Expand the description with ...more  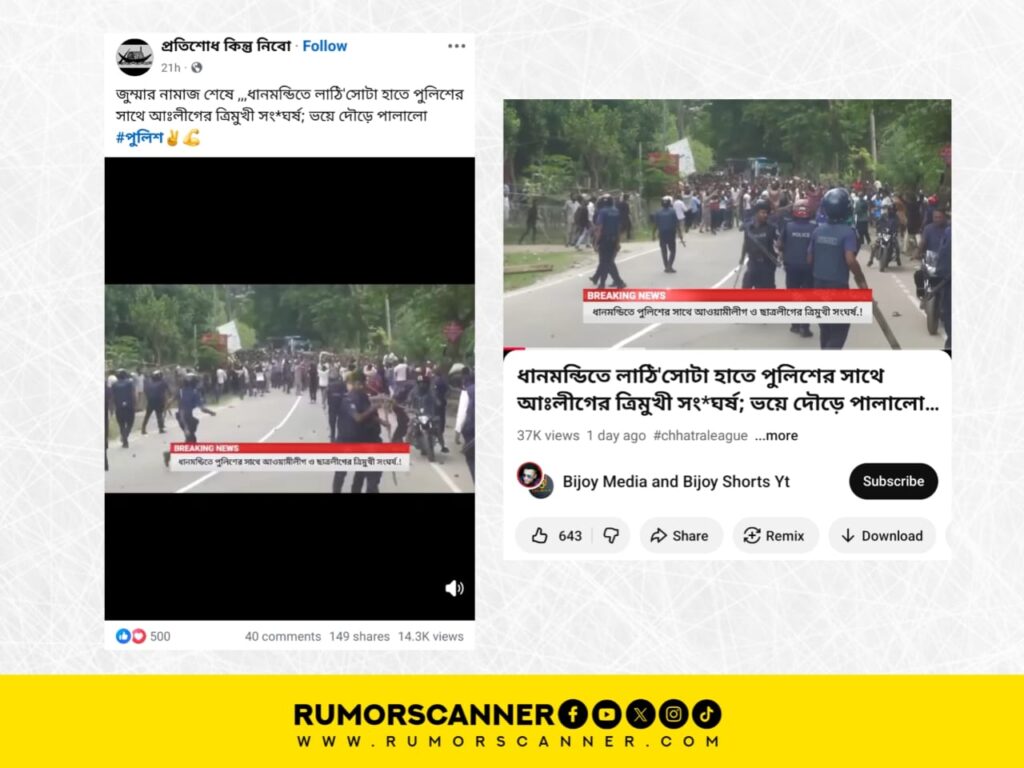click(776, 436)
